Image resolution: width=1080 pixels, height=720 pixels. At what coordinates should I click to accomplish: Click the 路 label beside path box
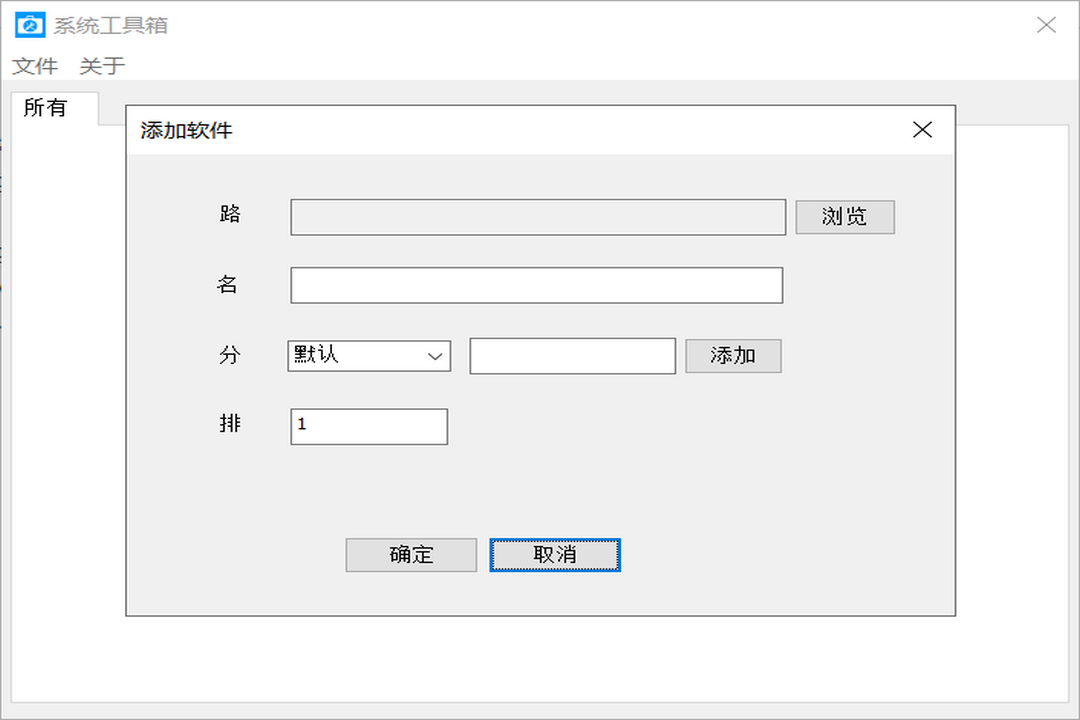click(x=229, y=215)
